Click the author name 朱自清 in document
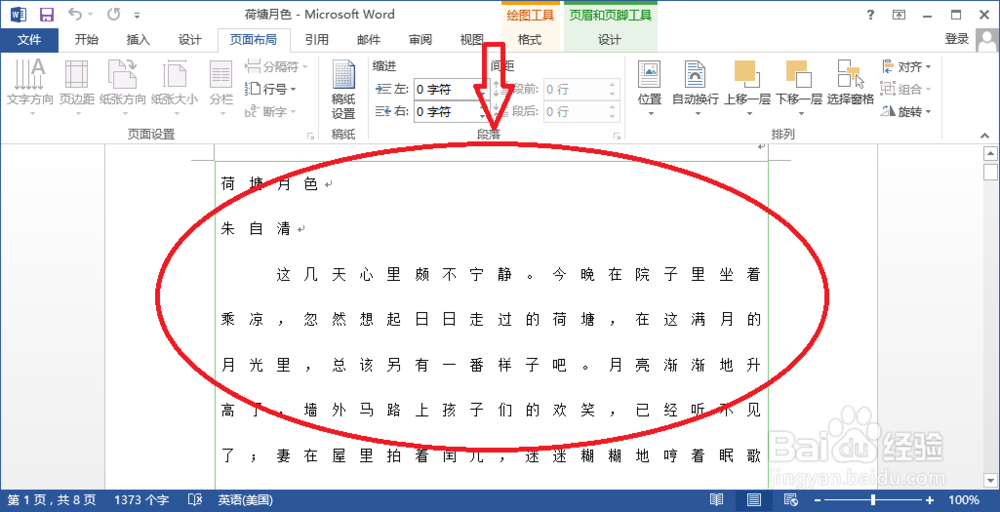The width and height of the screenshot is (1000, 512). coord(256,230)
